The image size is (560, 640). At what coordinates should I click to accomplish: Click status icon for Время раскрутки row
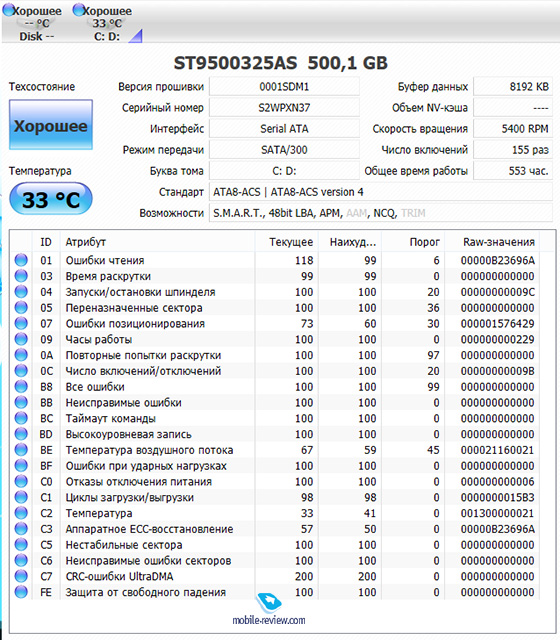tap(21, 276)
